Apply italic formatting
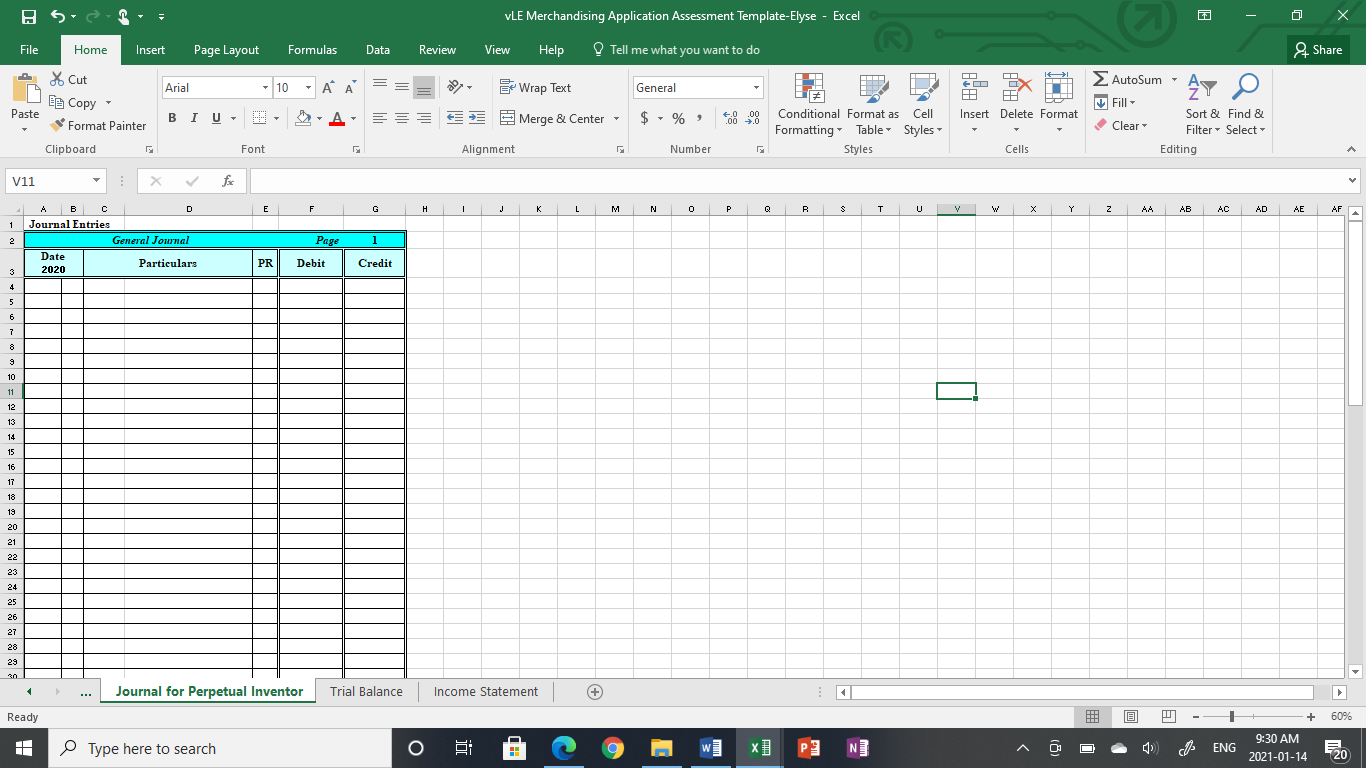 tap(194, 118)
